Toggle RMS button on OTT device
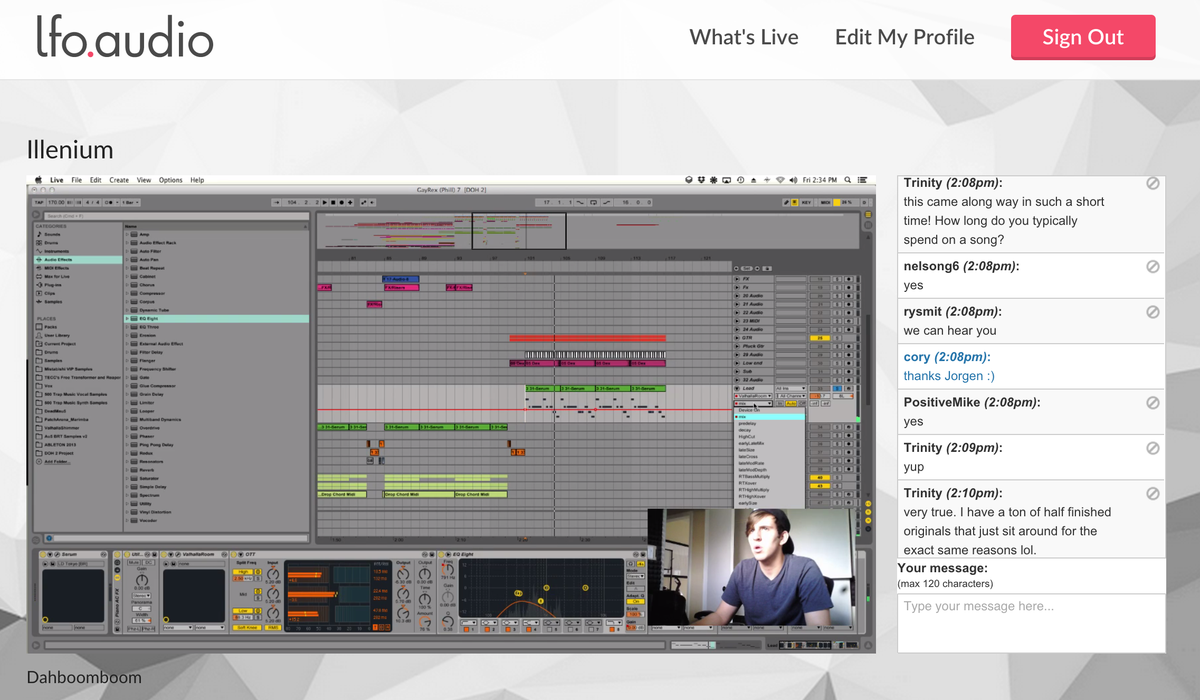1200x700 pixels. pos(273,627)
